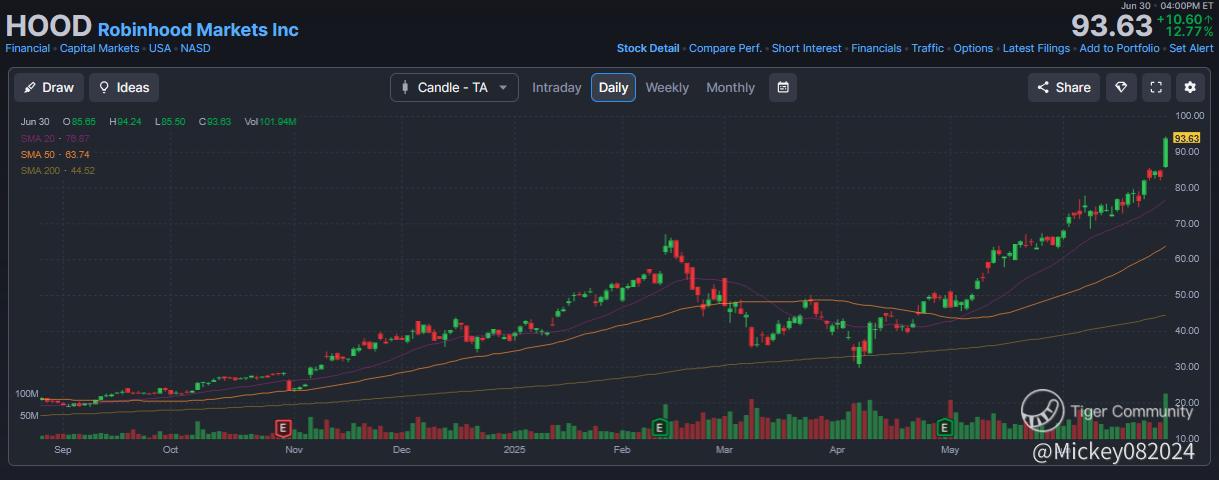Switch to the Intraday timeframe
Screen dimensions: 1219x480
pos(556,88)
